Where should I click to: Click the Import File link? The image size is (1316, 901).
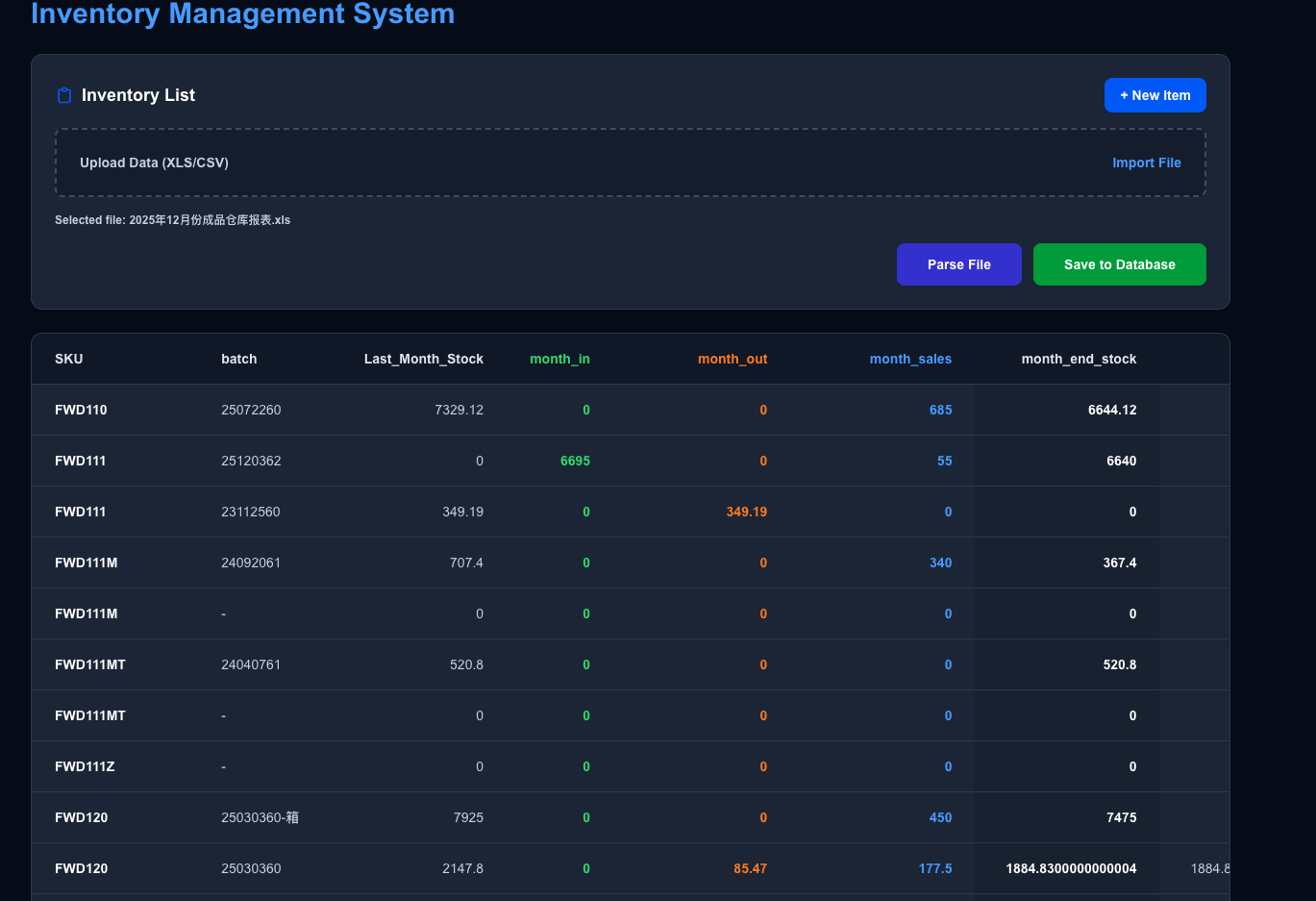[x=1146, y=163]
